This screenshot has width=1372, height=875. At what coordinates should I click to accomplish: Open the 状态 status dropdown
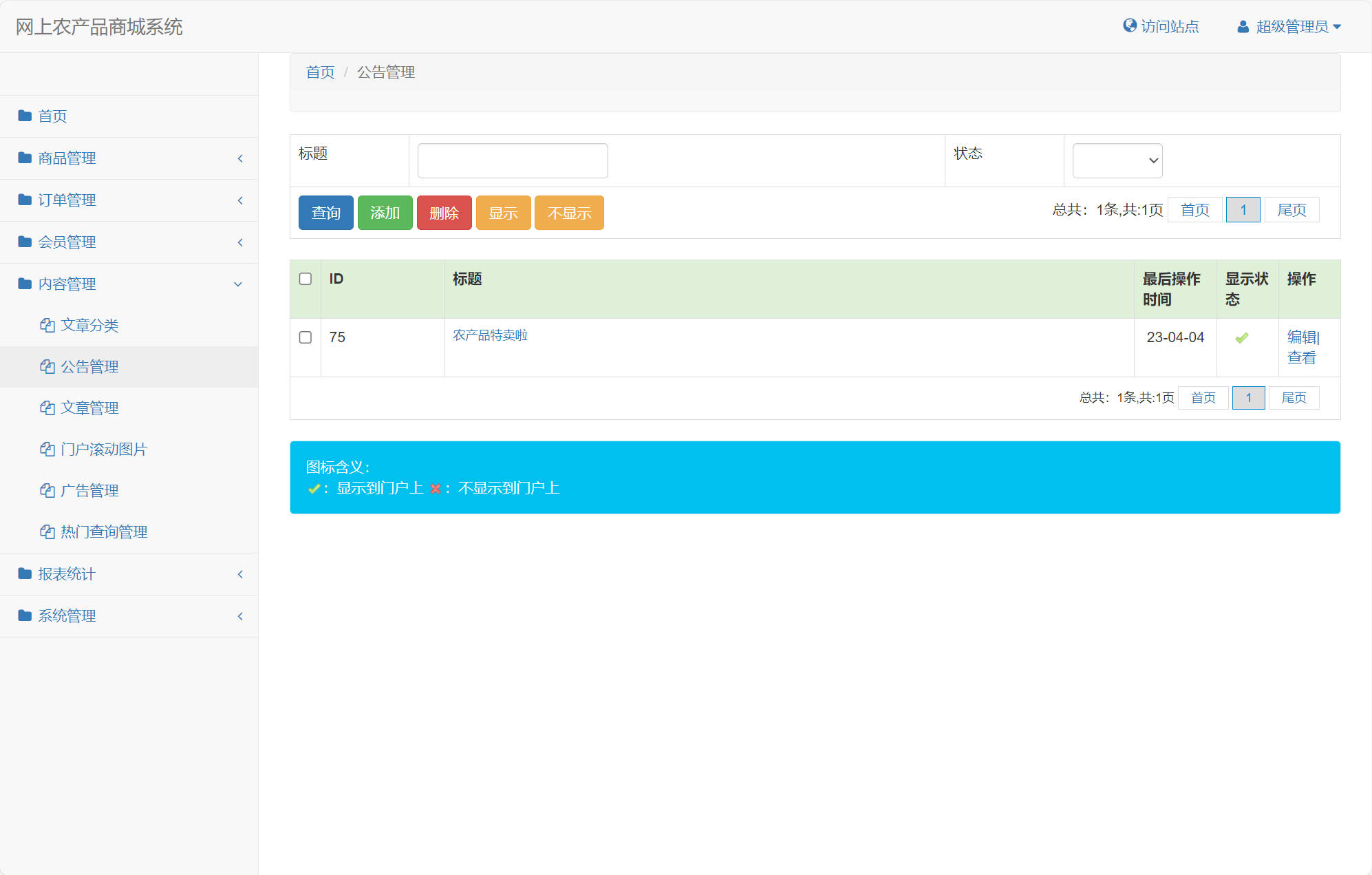pyautogui.click(x=1117, y=160)
